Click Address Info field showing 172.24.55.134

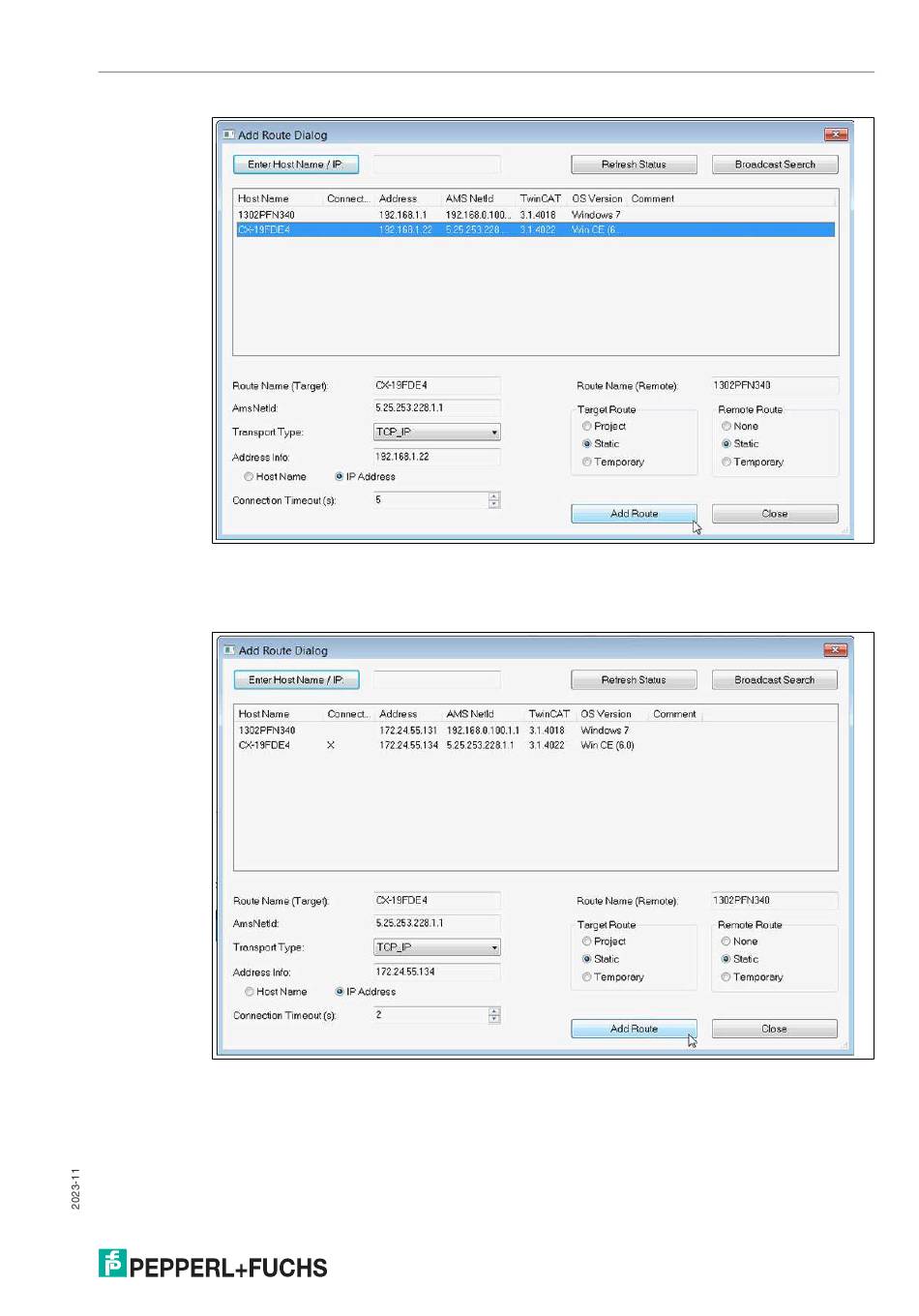click(x=437, y=972)
